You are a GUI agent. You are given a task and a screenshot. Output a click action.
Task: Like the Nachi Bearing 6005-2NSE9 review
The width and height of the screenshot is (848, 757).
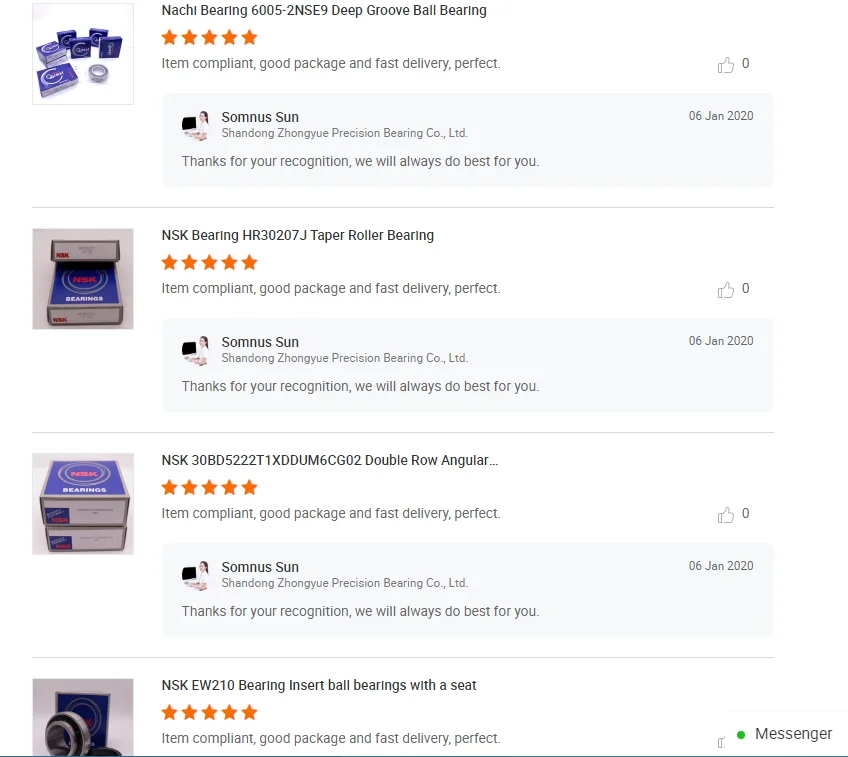coord(726,65)
